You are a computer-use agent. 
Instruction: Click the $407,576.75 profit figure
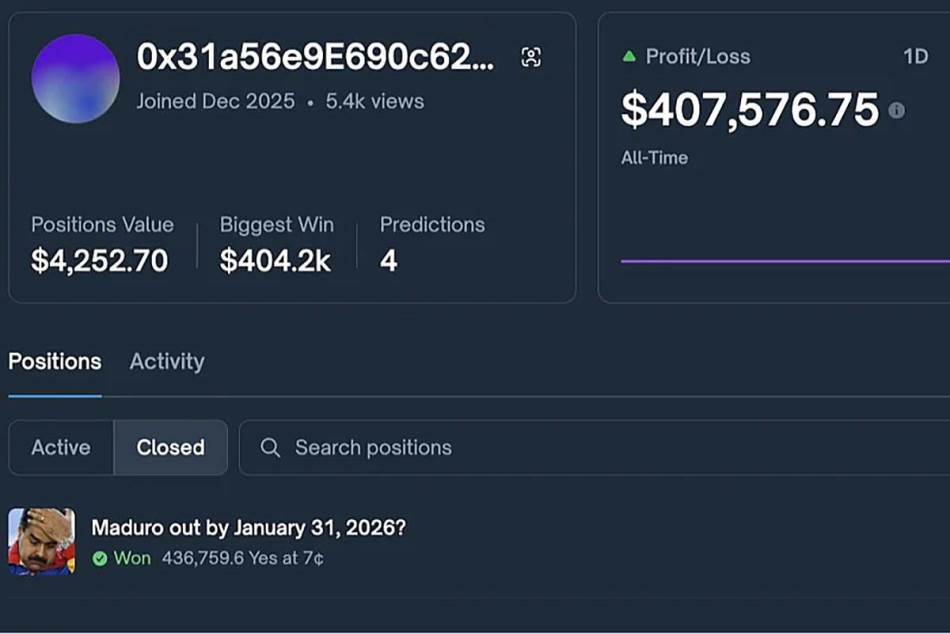point(749,110)
